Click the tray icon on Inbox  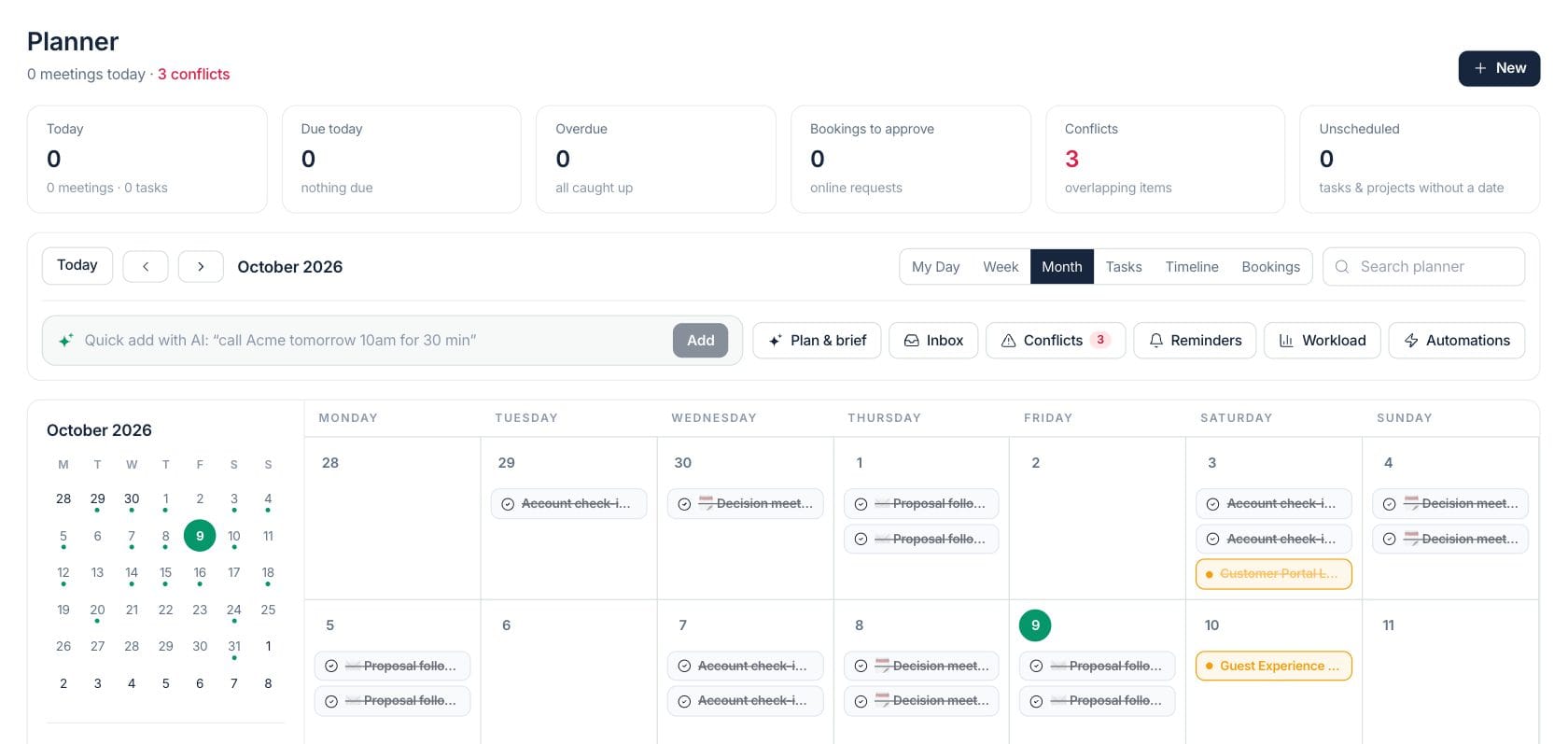pyautogui.click(x=911, y=341)
